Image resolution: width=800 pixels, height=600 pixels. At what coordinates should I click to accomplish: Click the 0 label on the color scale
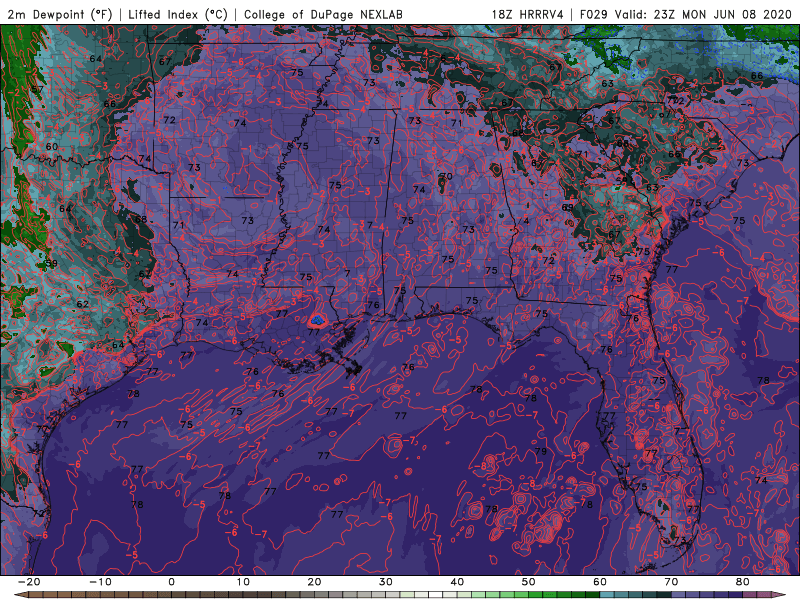[x=171, y=582]
